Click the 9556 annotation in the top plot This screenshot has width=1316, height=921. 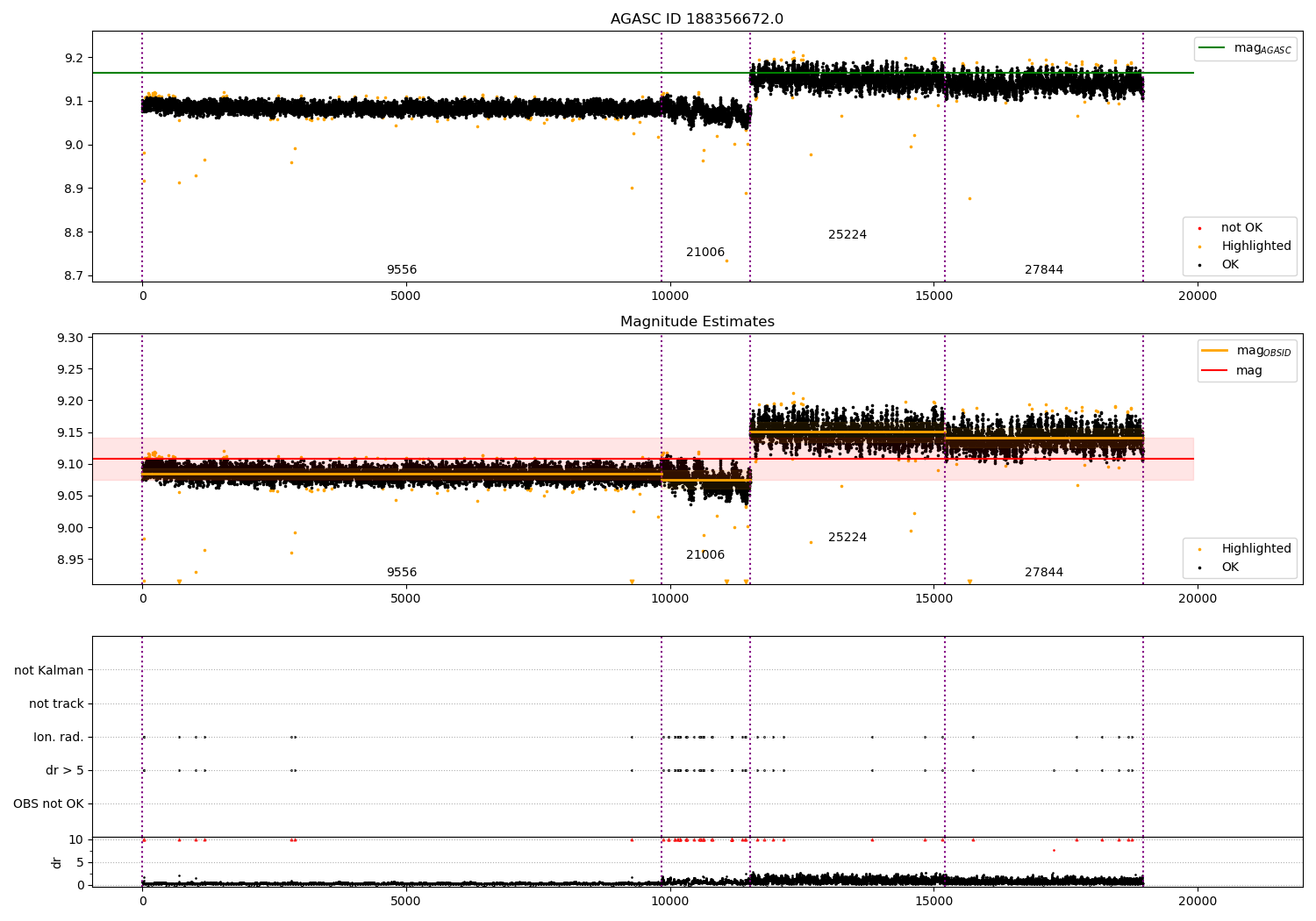point(402,270)
